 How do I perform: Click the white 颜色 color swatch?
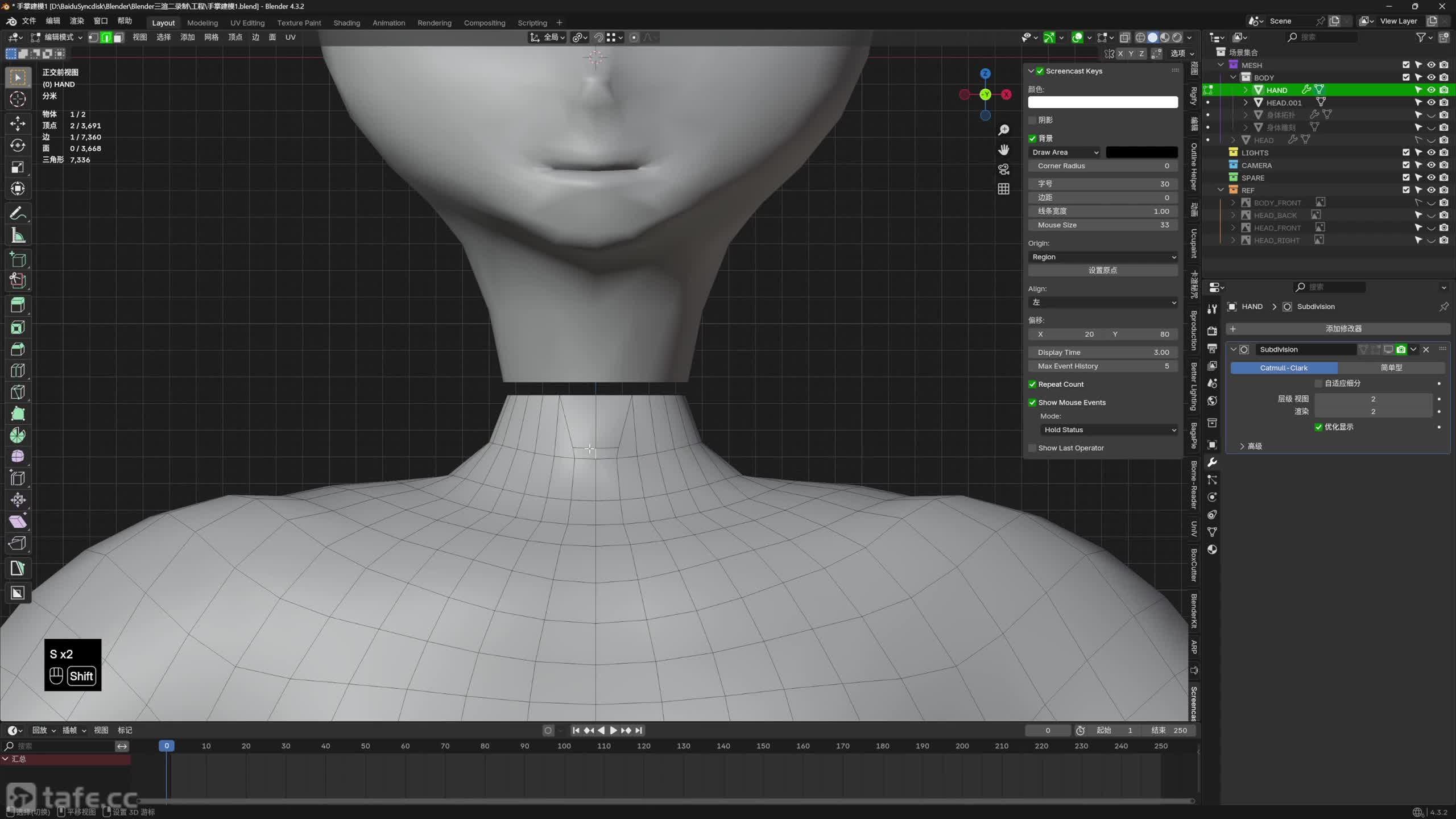point(1103,102)
